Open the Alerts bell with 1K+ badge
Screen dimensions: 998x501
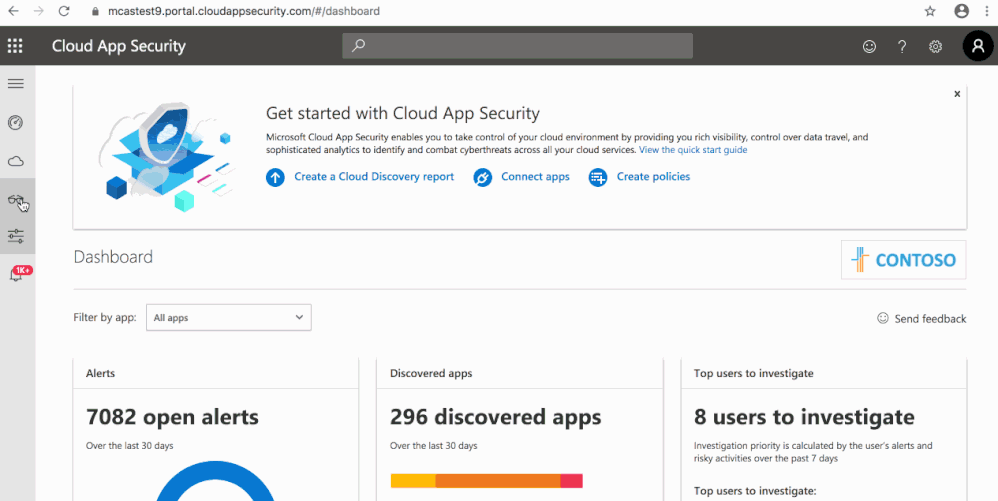pos(17,274)
